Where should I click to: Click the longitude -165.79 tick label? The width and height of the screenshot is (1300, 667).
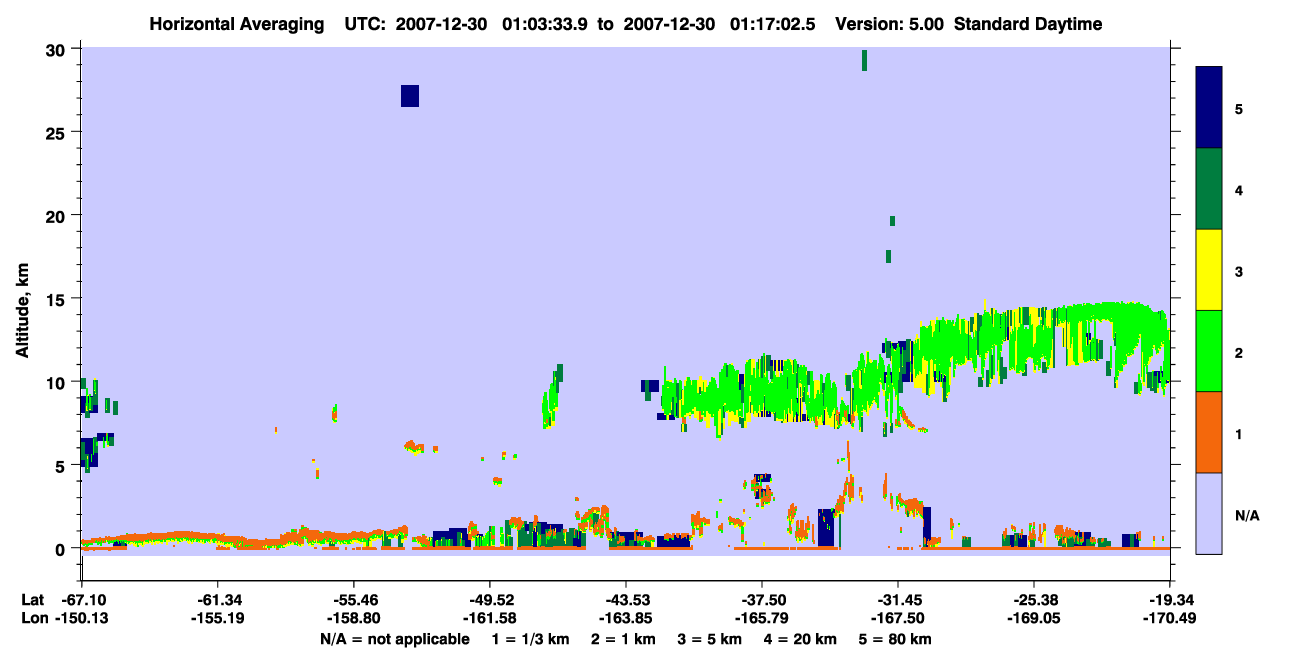(x=762, y=619)
